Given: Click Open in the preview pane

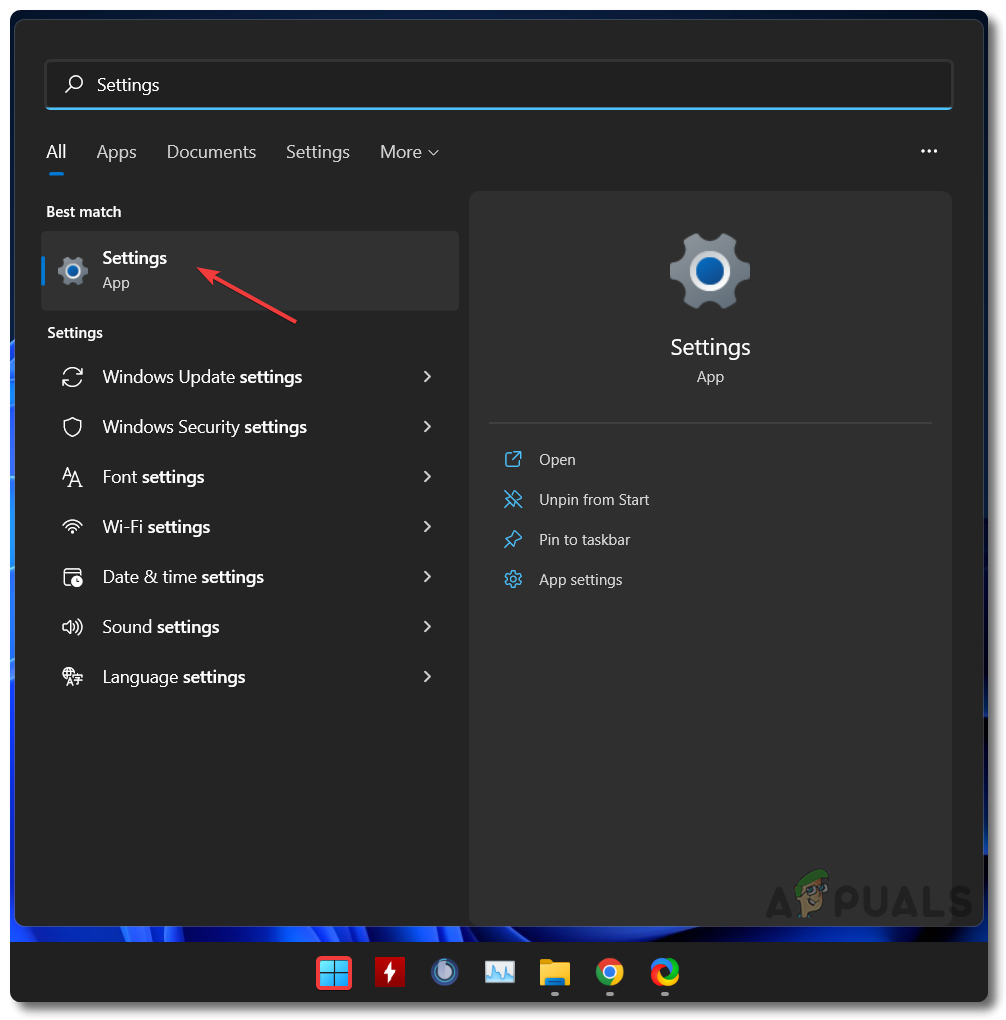Looking at the screenshot, I should [x=557, y=460].
